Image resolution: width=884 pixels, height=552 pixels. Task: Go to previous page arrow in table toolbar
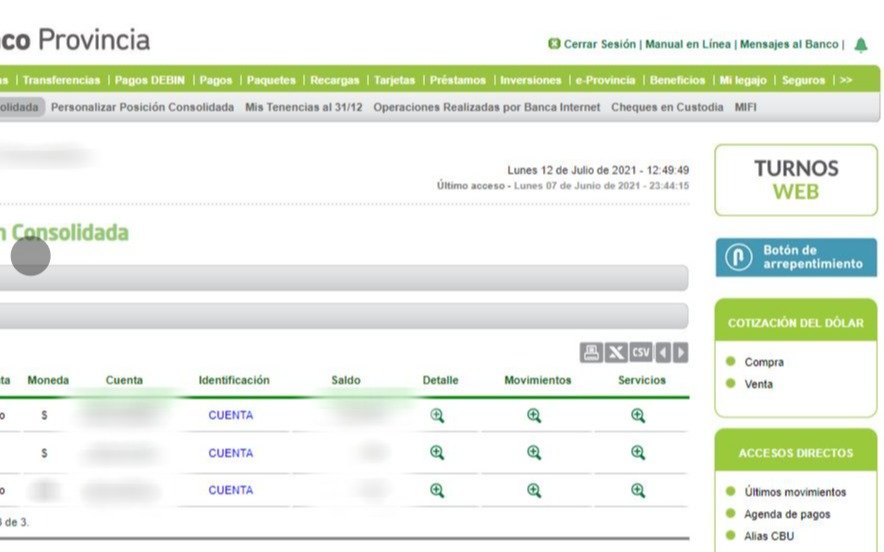pyautogui.click(x=663, y=353)
